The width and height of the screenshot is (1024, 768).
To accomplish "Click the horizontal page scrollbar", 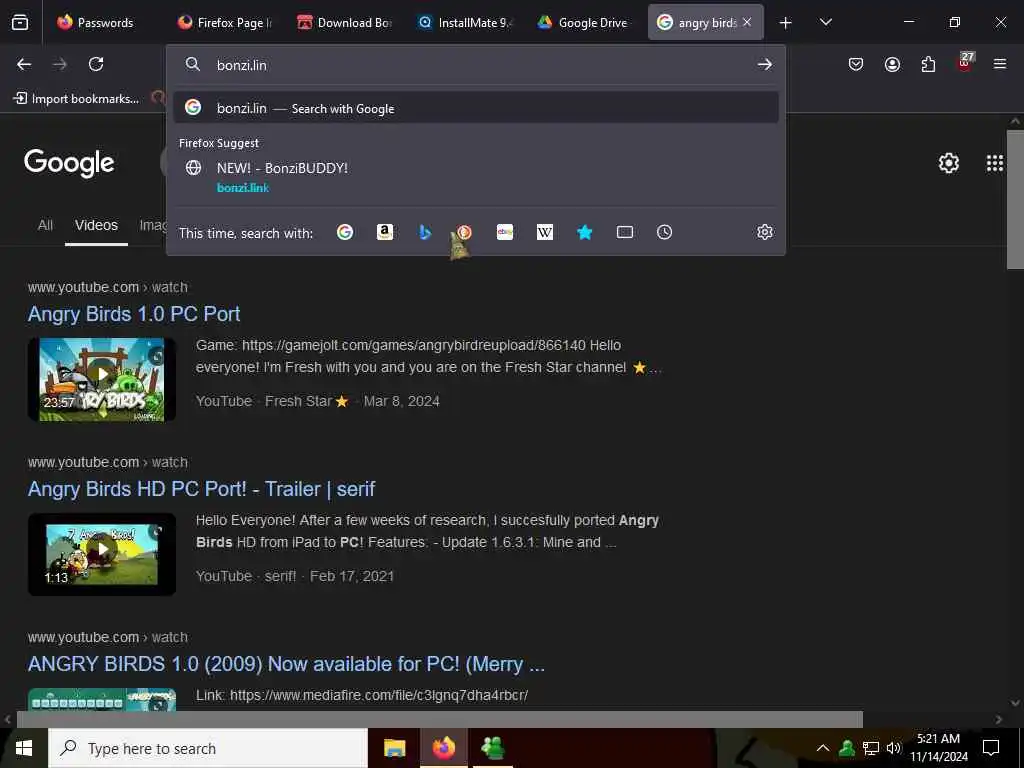I will click(x=440, y=719).
